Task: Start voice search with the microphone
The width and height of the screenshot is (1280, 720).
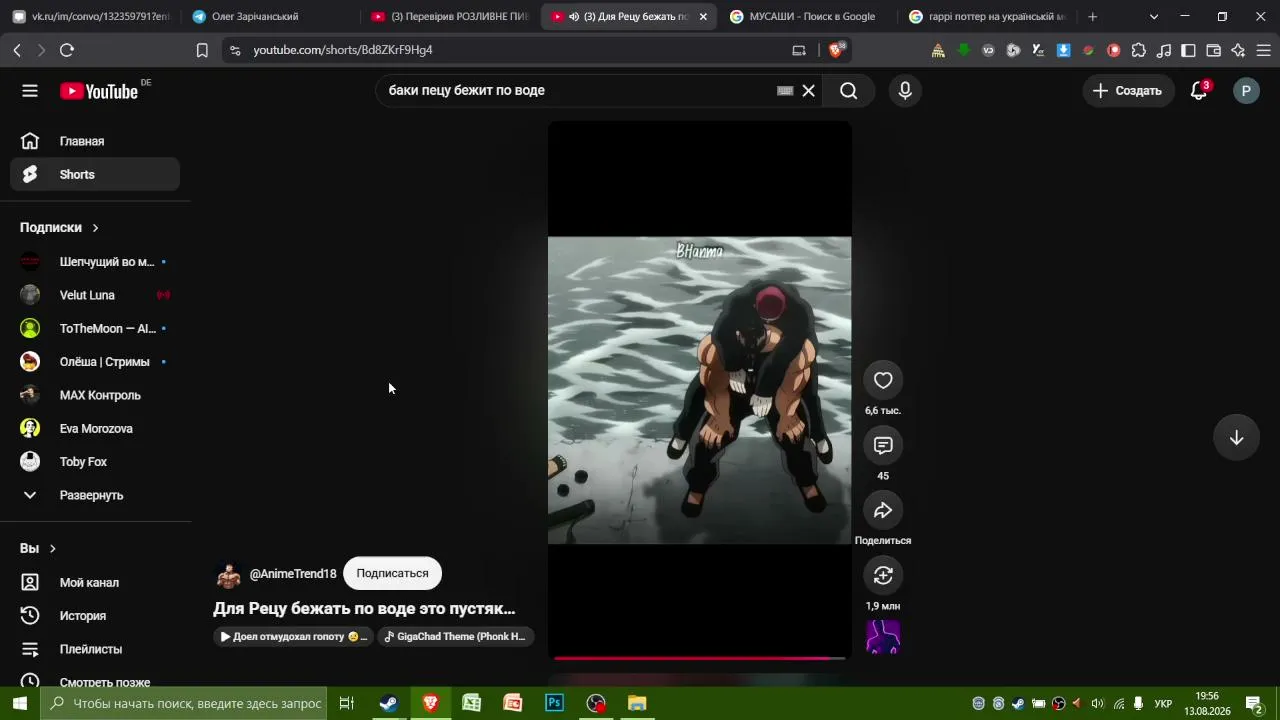Action: 905,91
